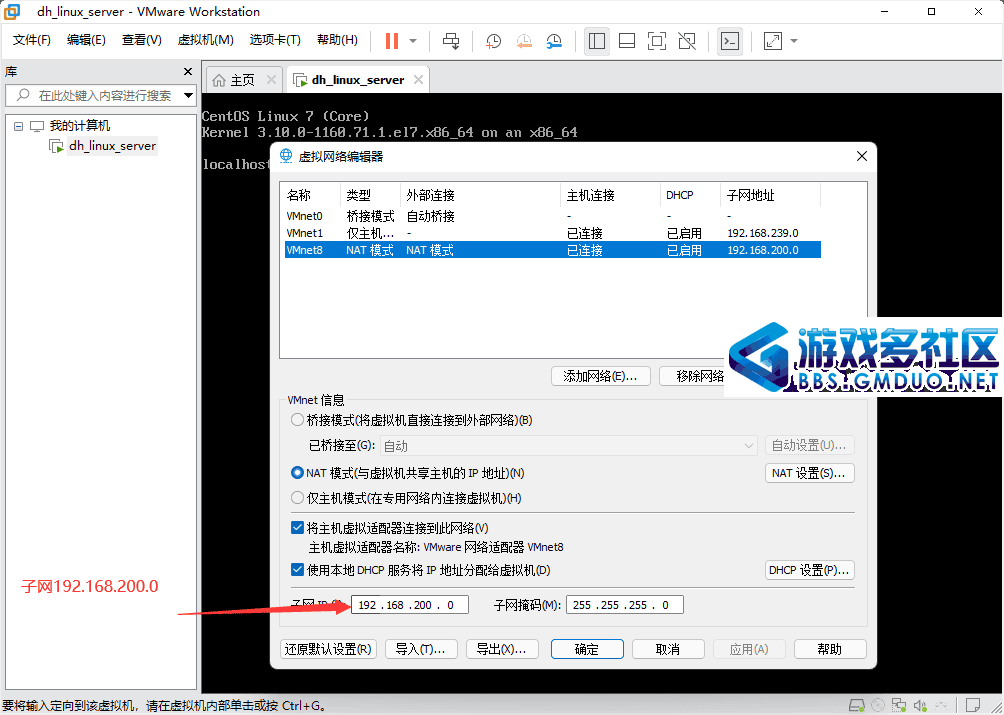
Task: Click the sound card status bar icon
Action: 920,705
